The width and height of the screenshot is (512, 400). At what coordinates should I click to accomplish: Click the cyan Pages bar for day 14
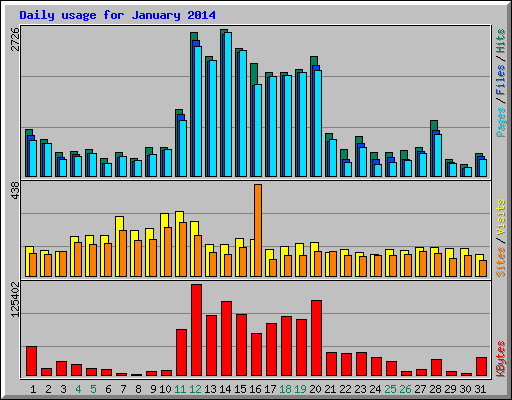point(228,104)
